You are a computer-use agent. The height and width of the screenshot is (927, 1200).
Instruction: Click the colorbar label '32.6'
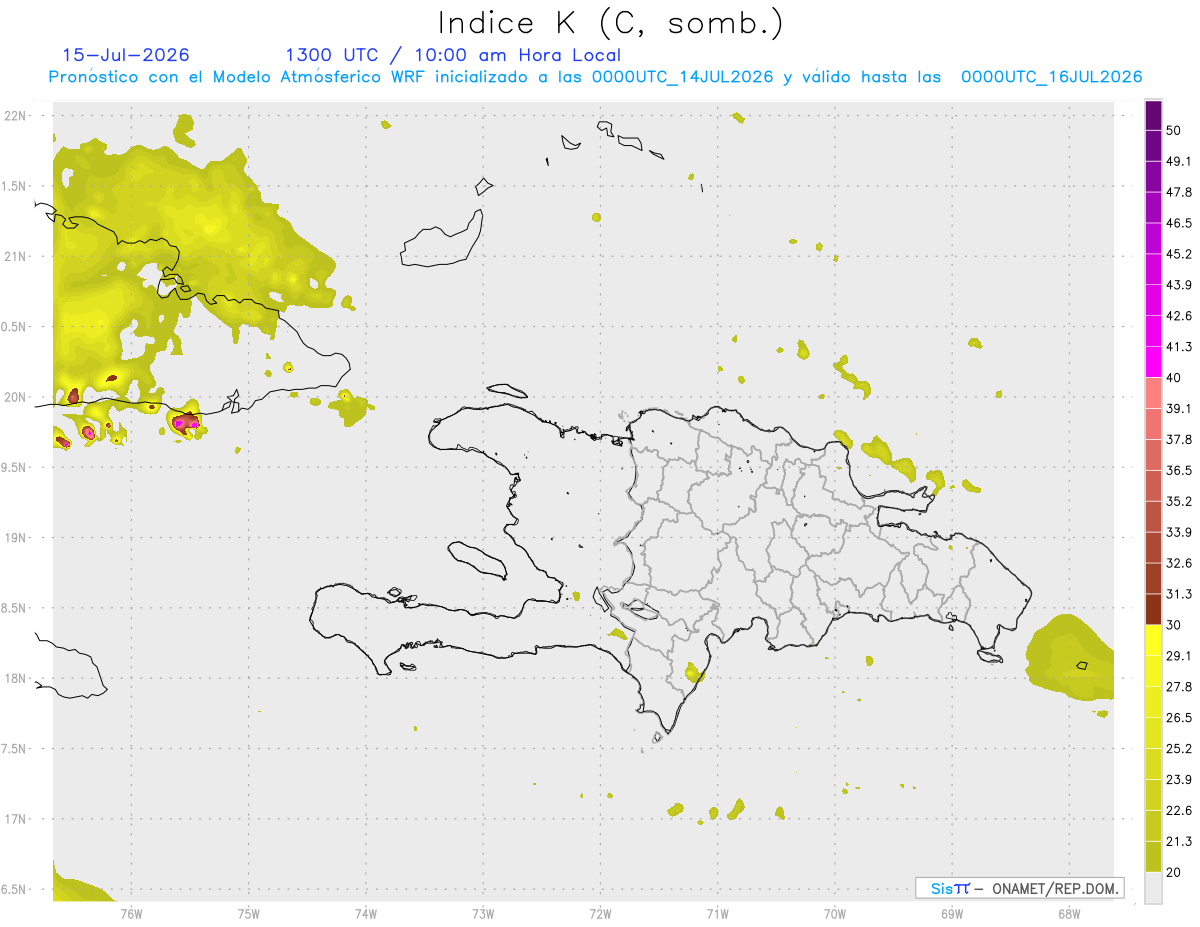click(1179, 563)
